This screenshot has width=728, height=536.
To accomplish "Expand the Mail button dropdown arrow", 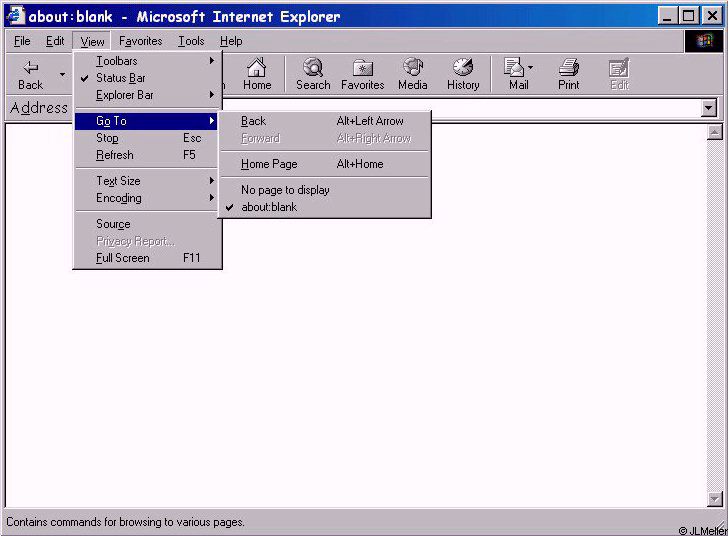I will [x=530, y=68].
